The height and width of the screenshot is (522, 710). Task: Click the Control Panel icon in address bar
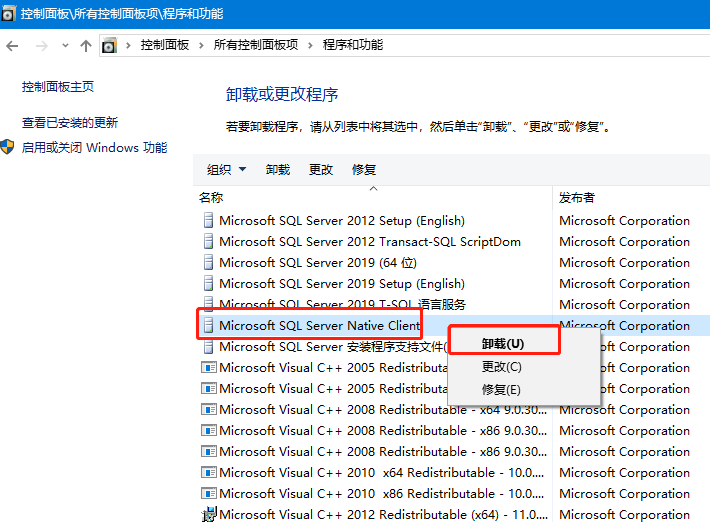(109, 46)
